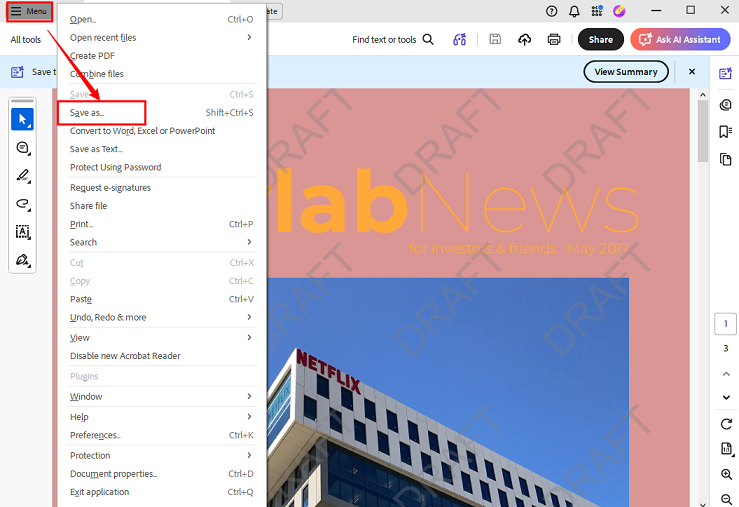This screenshot has height=507, width=739.
Task: Click the floppy disk save icon
Action: [x=495, y=40]
